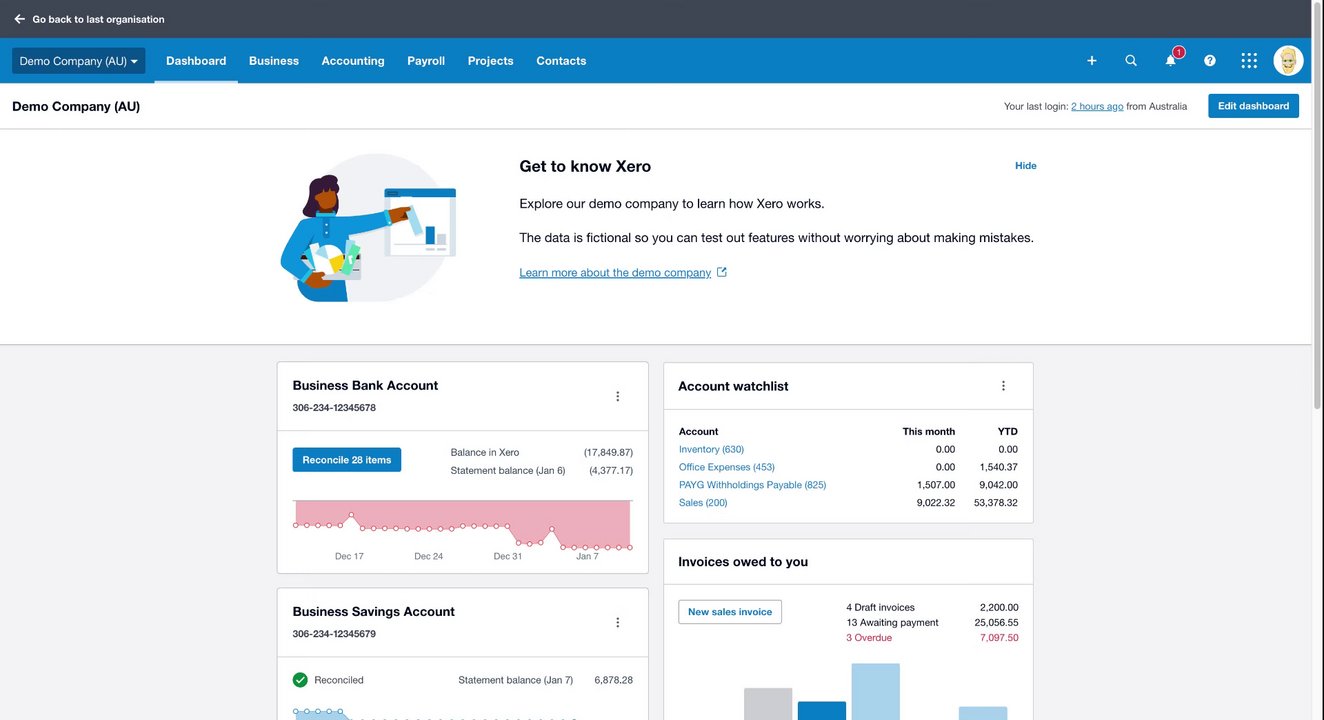Hide the Get to know Xero banner
This screenshot has height=720, width=1324.
coord(1026,166)
